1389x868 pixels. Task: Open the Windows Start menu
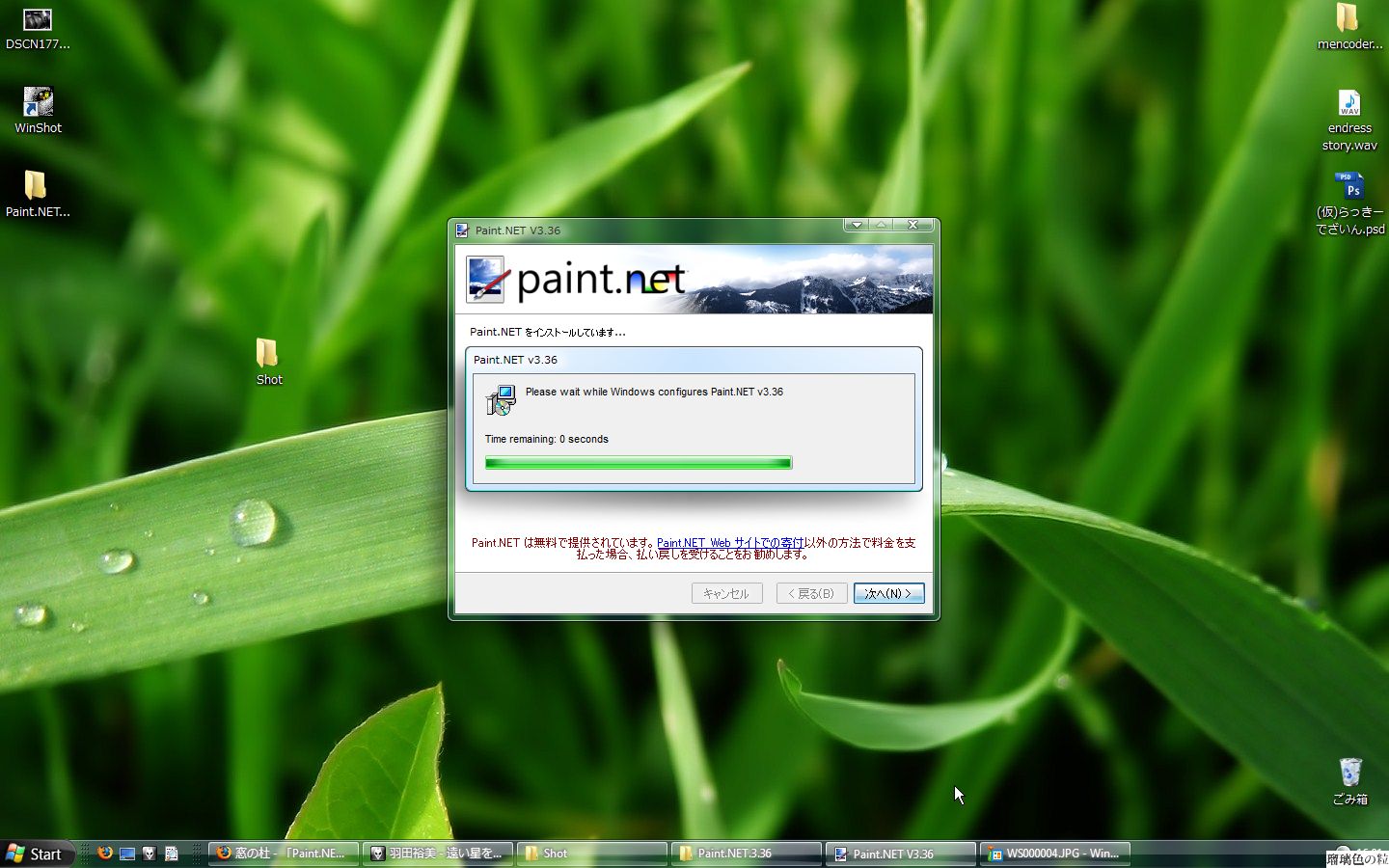[x=36, y=854]
